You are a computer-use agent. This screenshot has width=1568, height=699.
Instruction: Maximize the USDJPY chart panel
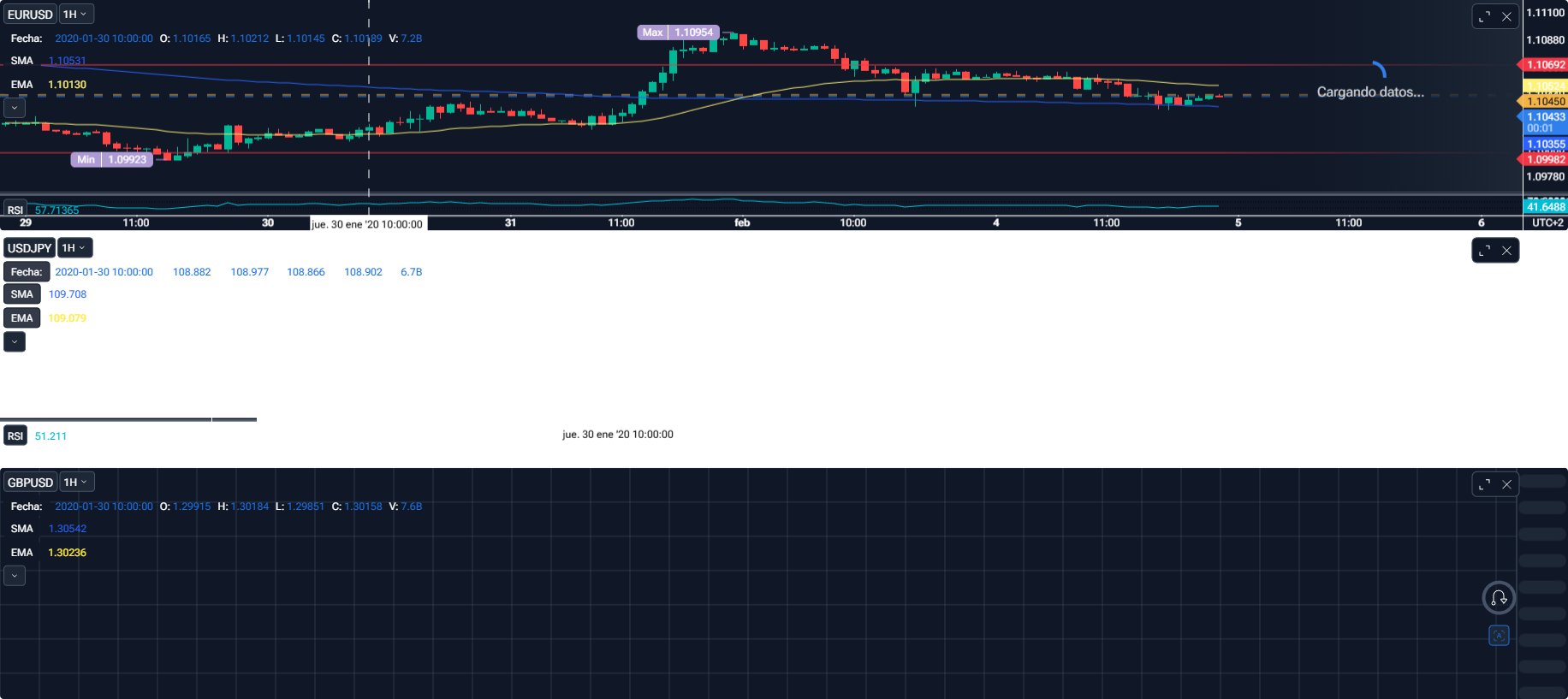[x=1484, y=251]
